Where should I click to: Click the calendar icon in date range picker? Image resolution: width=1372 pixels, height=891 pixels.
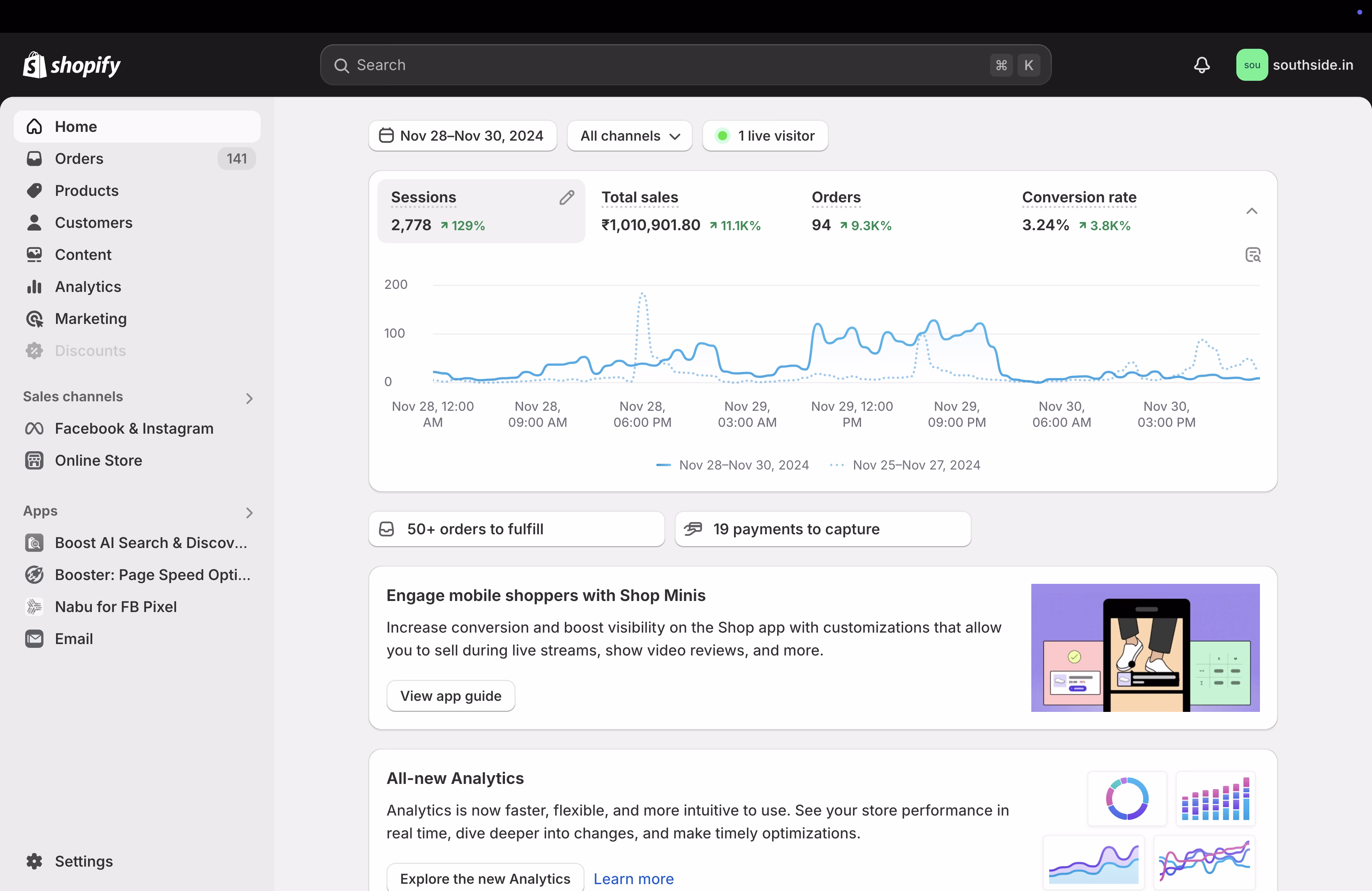(386, 135)
